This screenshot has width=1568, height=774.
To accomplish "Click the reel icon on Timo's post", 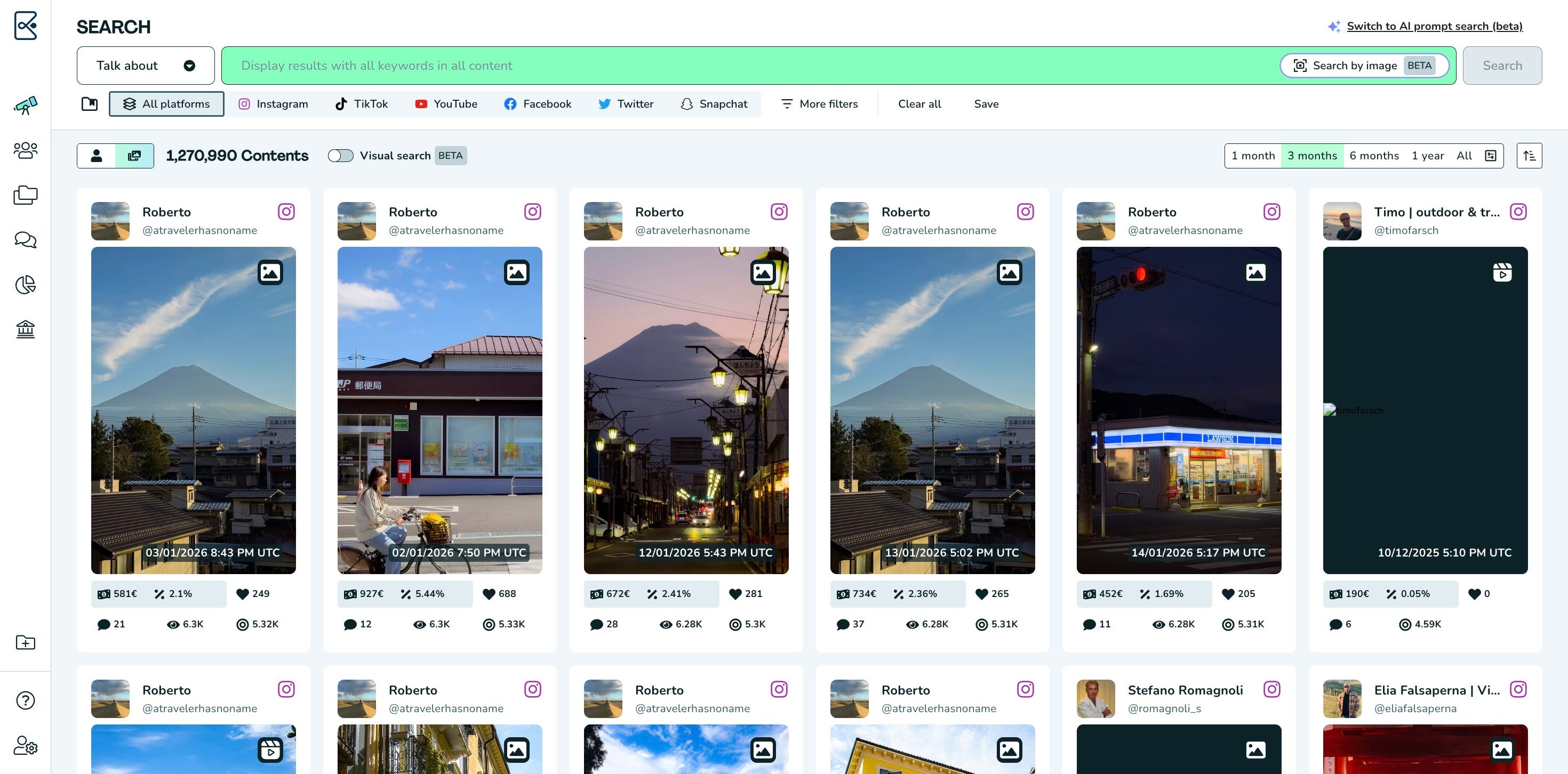I will 1502,272.
